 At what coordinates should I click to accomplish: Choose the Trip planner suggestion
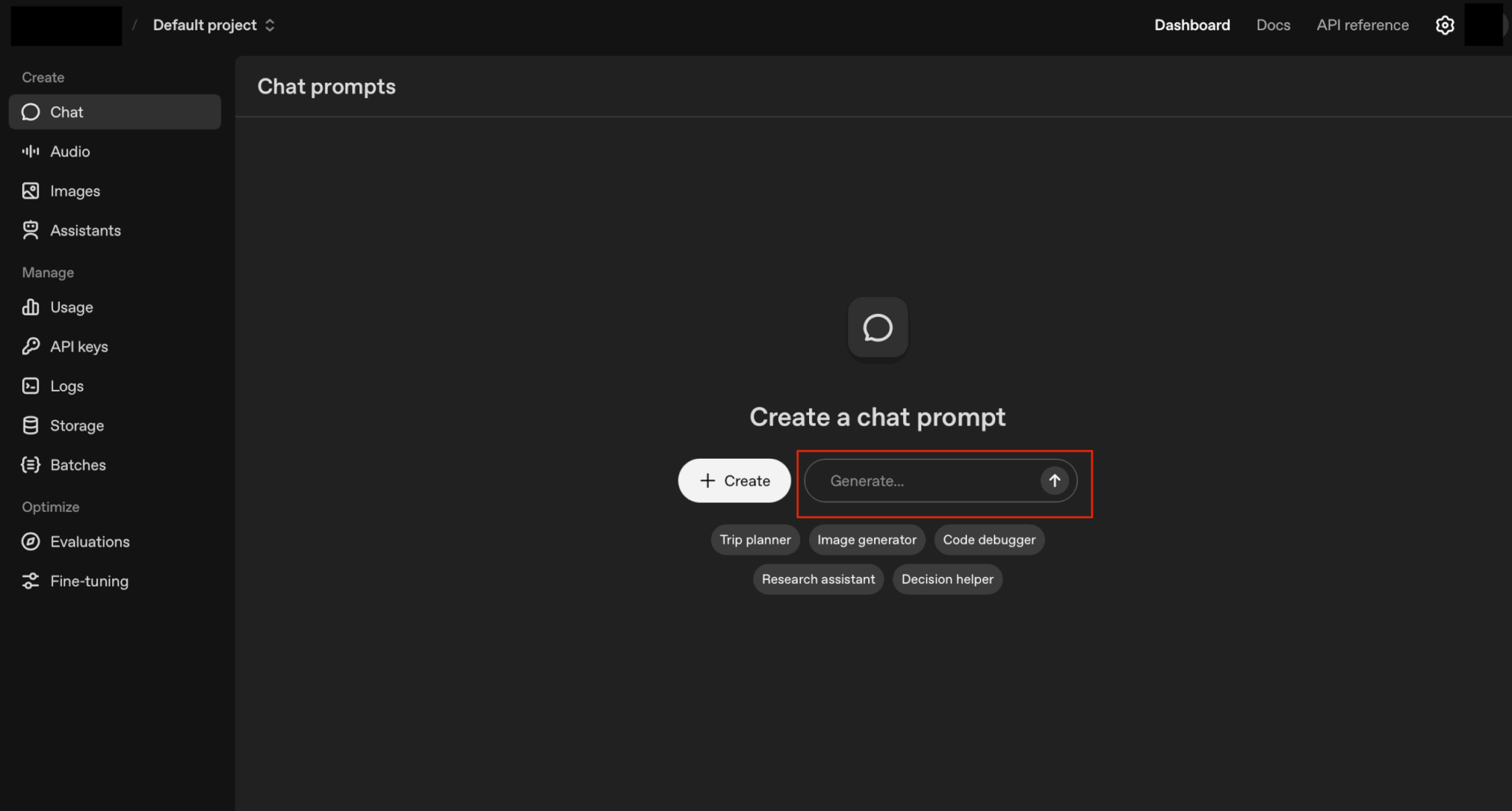755,540
